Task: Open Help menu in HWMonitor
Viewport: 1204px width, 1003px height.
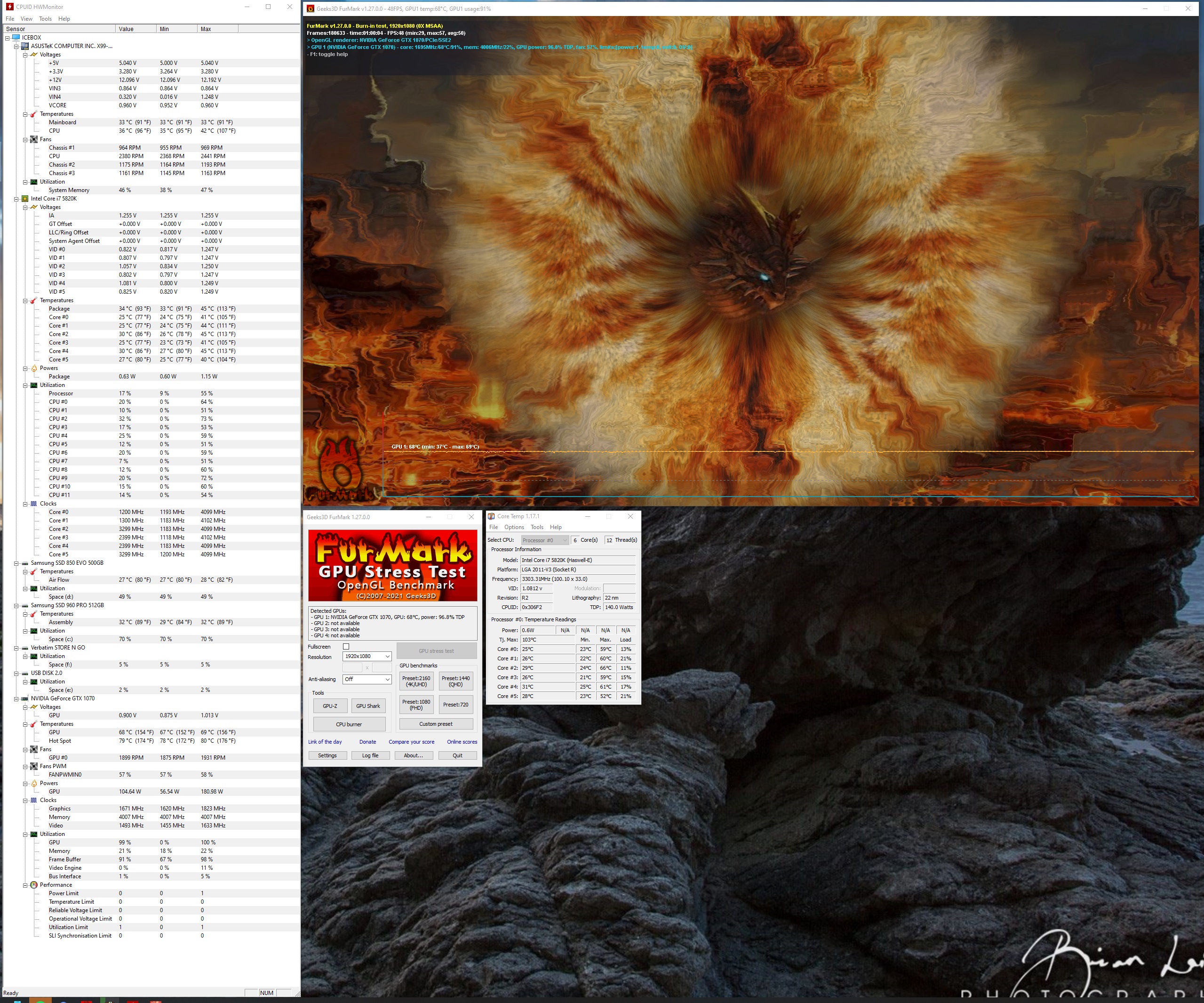Action: click(64, 19)
